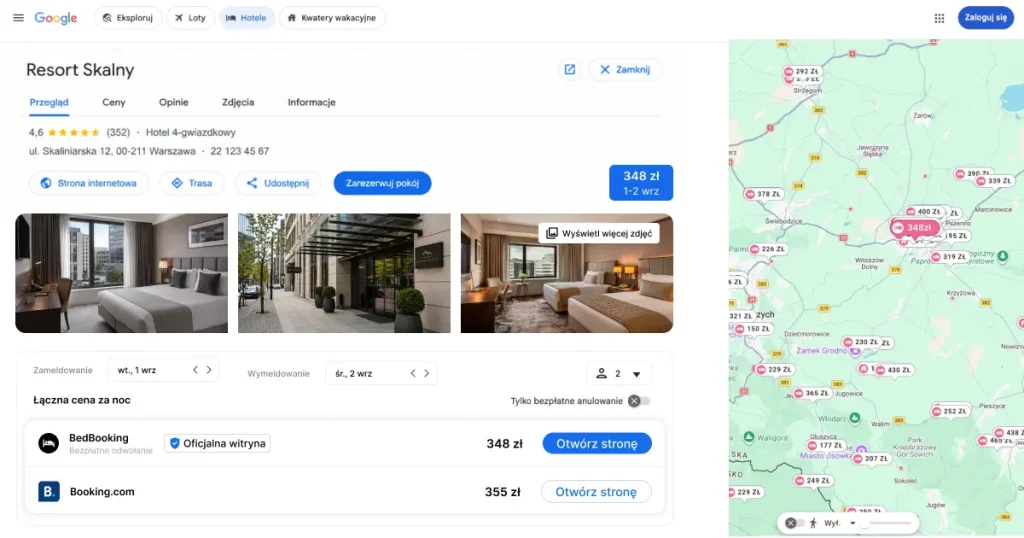Select the 430 zł map pin
The height and width of the screenshot is (538, 1024).
pos(894,370)
